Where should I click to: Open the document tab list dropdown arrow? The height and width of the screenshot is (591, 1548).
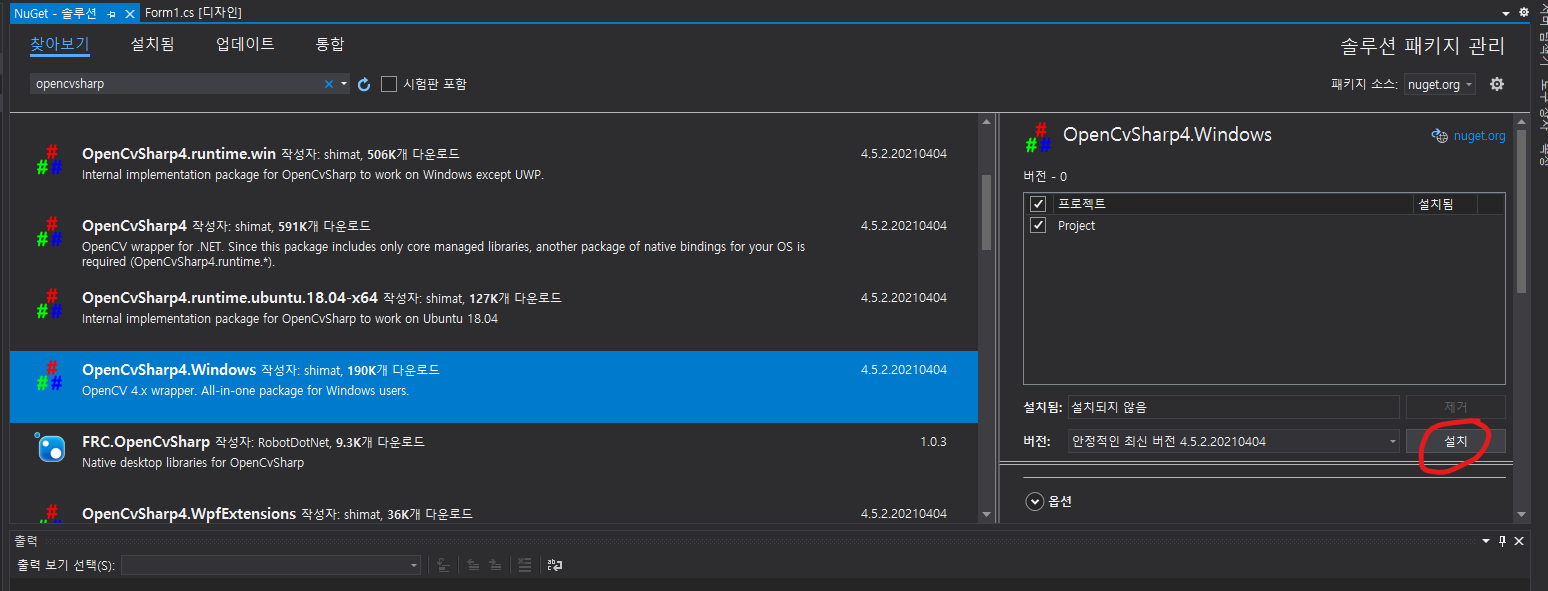[1506, 13]
